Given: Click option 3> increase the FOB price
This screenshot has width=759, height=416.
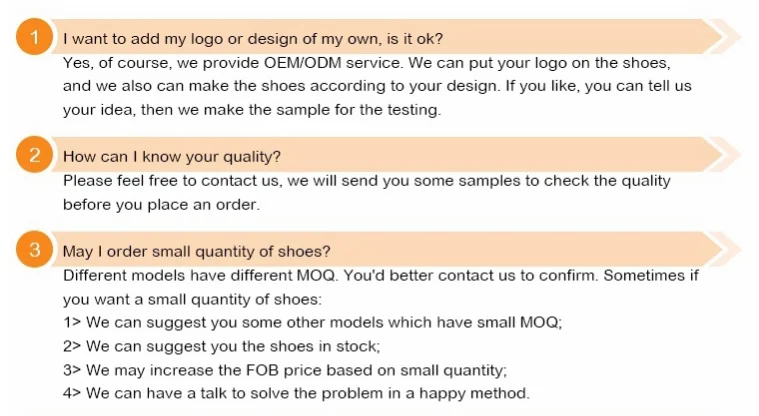Looking at the screenshot, I should click(285, 370).
